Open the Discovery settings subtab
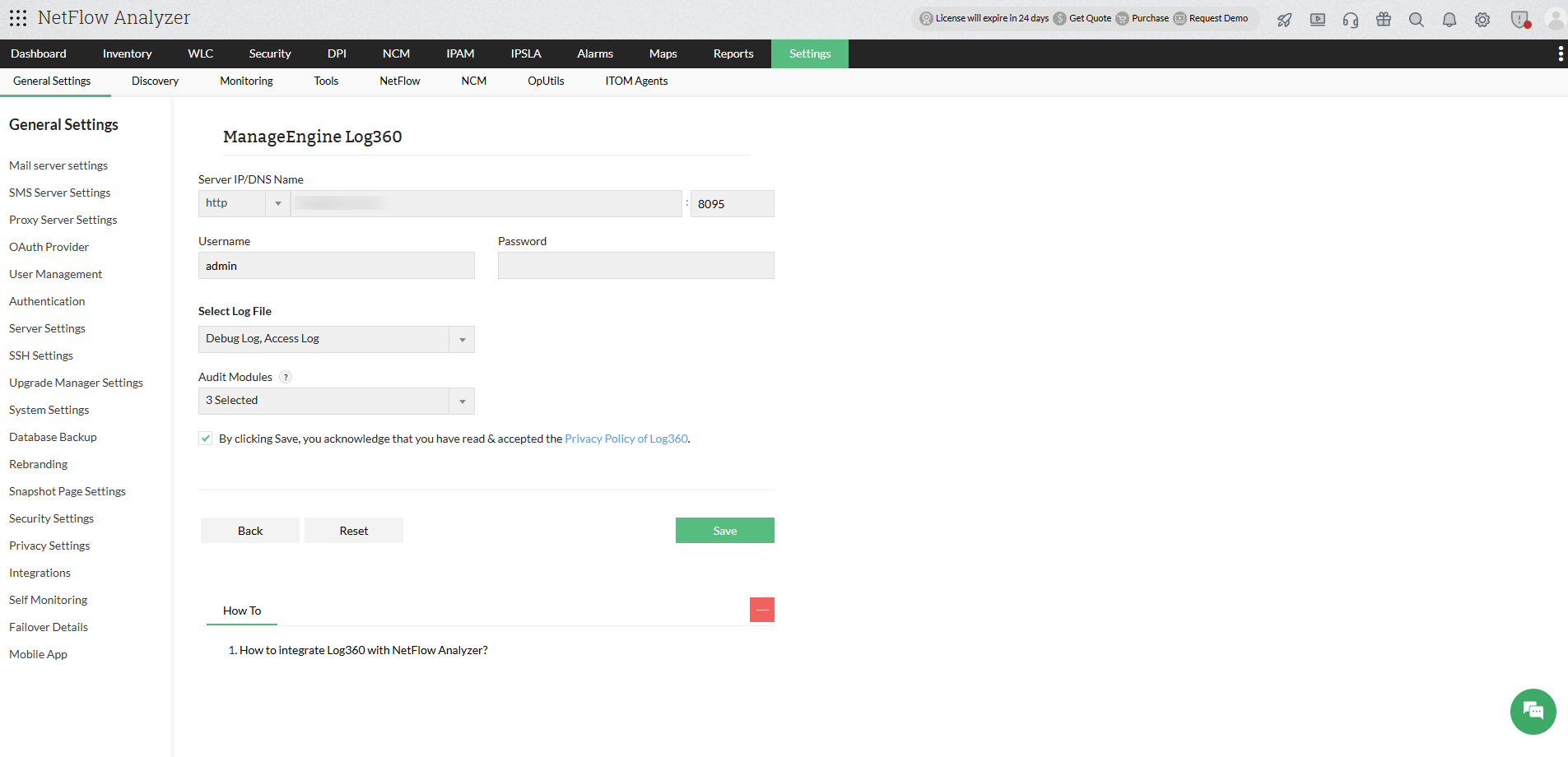This screenshot has height=757, width=1568. [155, 81]
